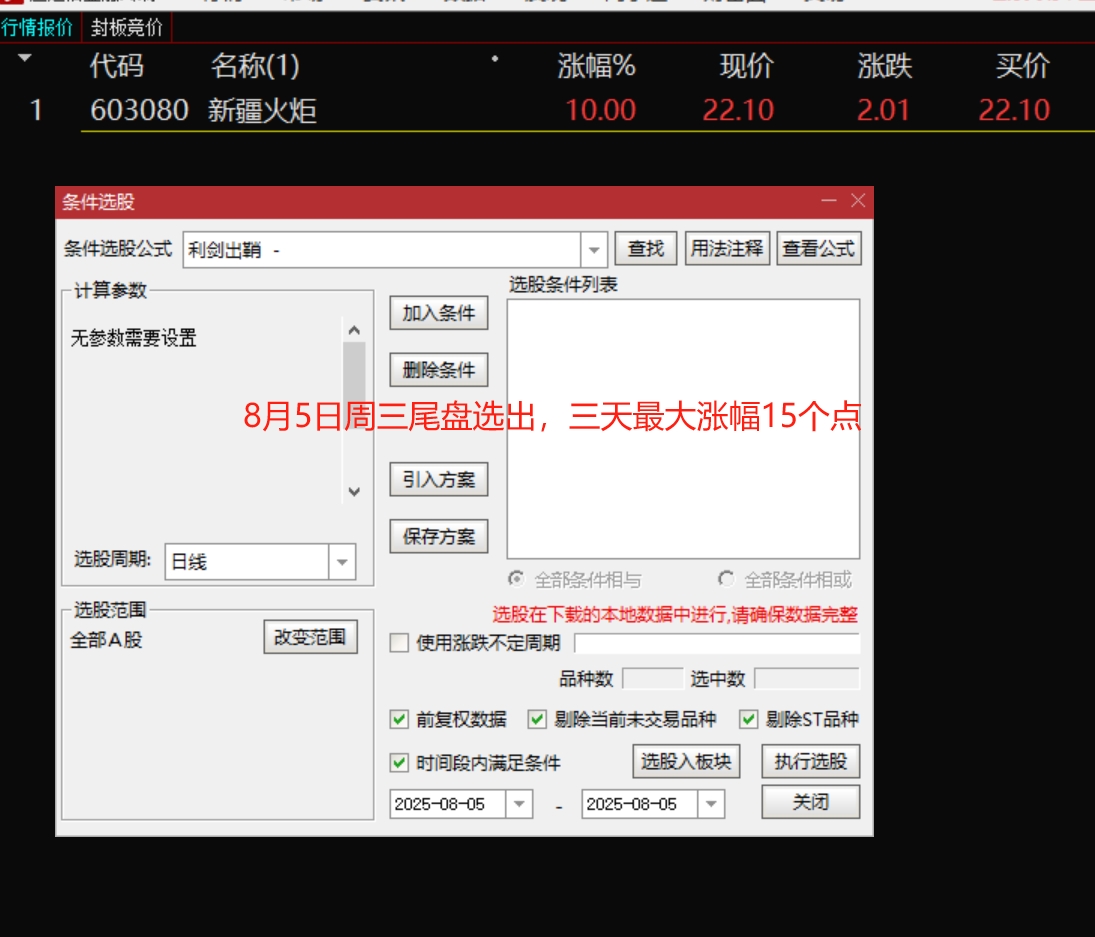Image resolution: width=1095 pixels, height=937 pixels.
Task: Open the end date dropdown arrow
Action: 711,804
